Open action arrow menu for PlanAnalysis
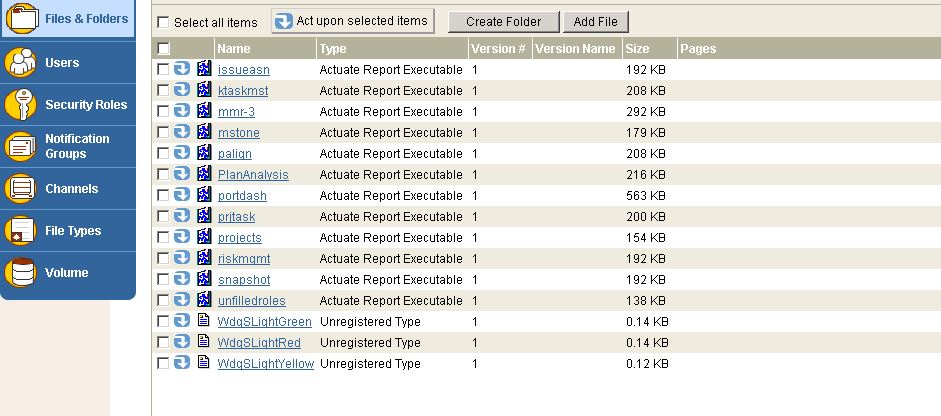 (x=182, y=173)
